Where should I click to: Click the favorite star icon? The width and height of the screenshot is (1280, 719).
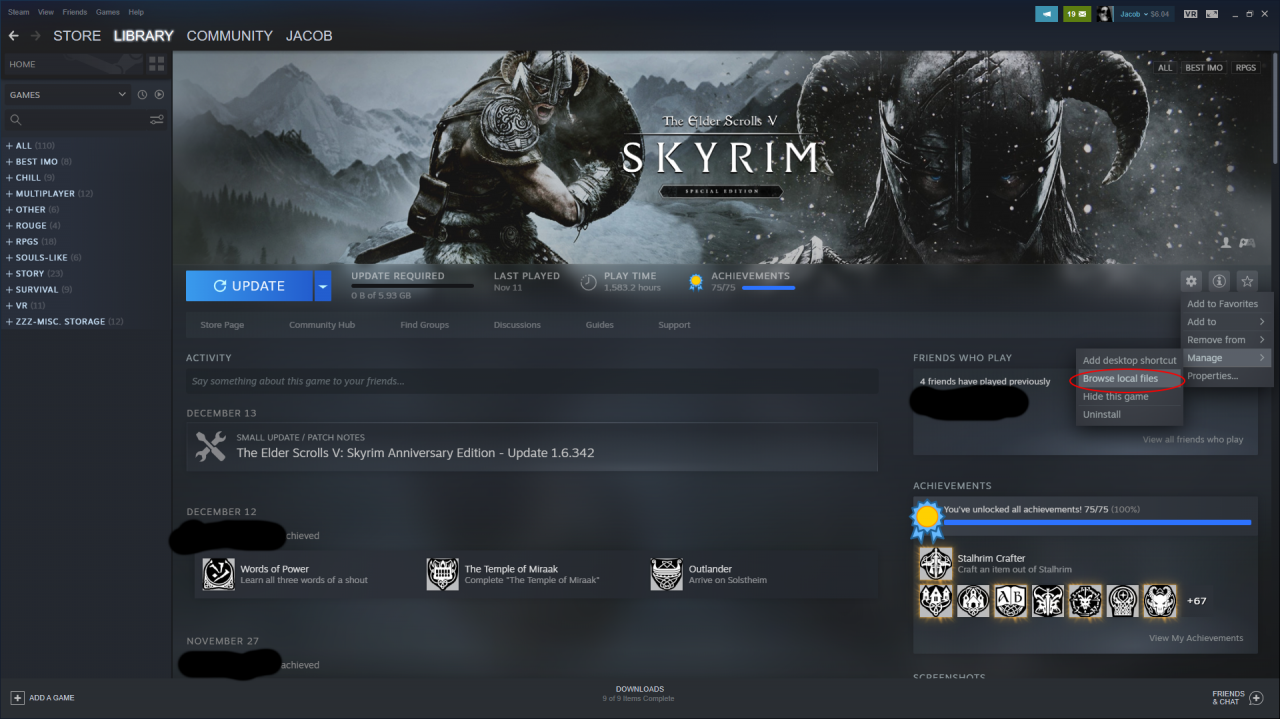click(x=1247, y=282)
